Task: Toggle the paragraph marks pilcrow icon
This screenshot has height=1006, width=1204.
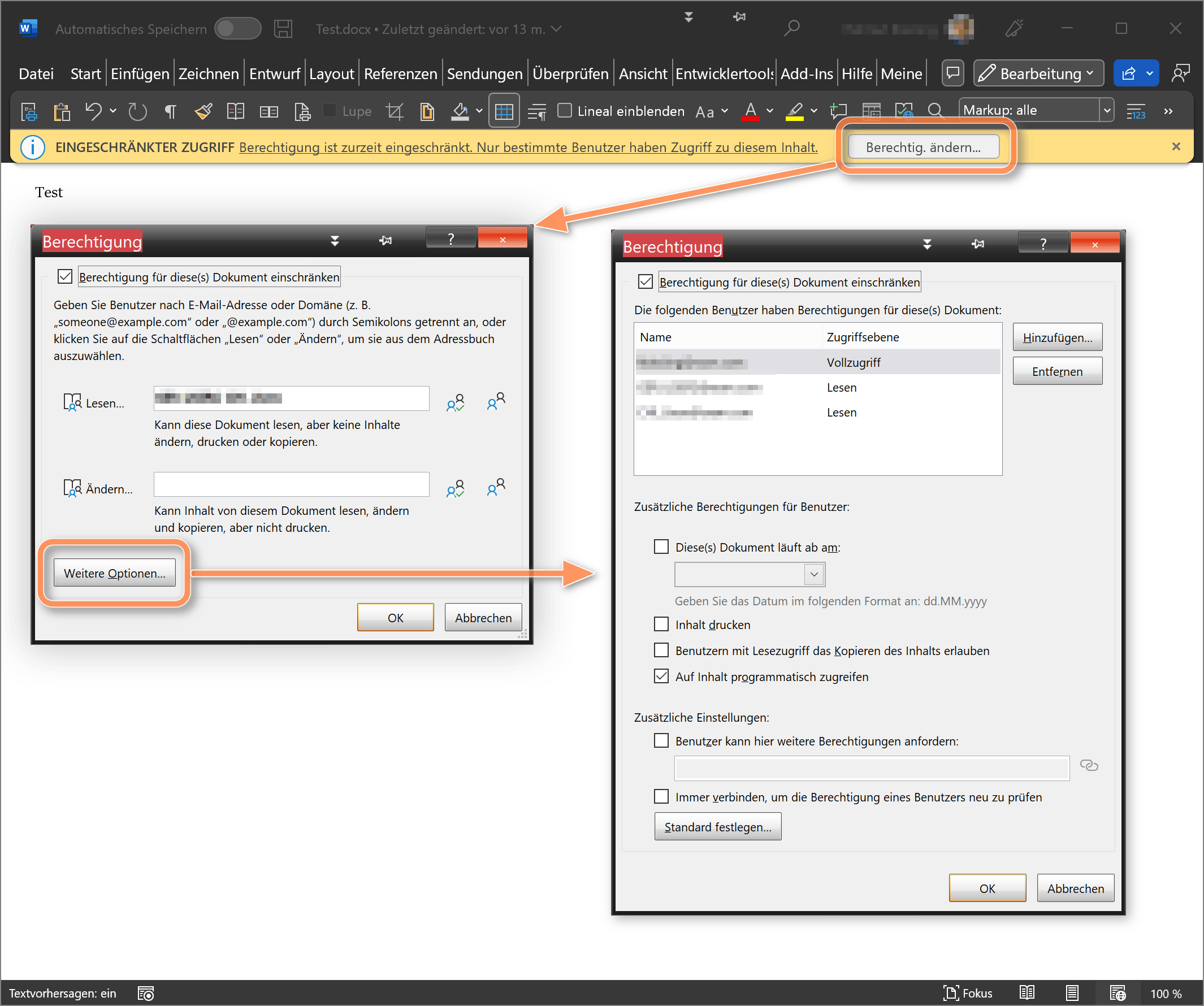Action: [170, 111]
